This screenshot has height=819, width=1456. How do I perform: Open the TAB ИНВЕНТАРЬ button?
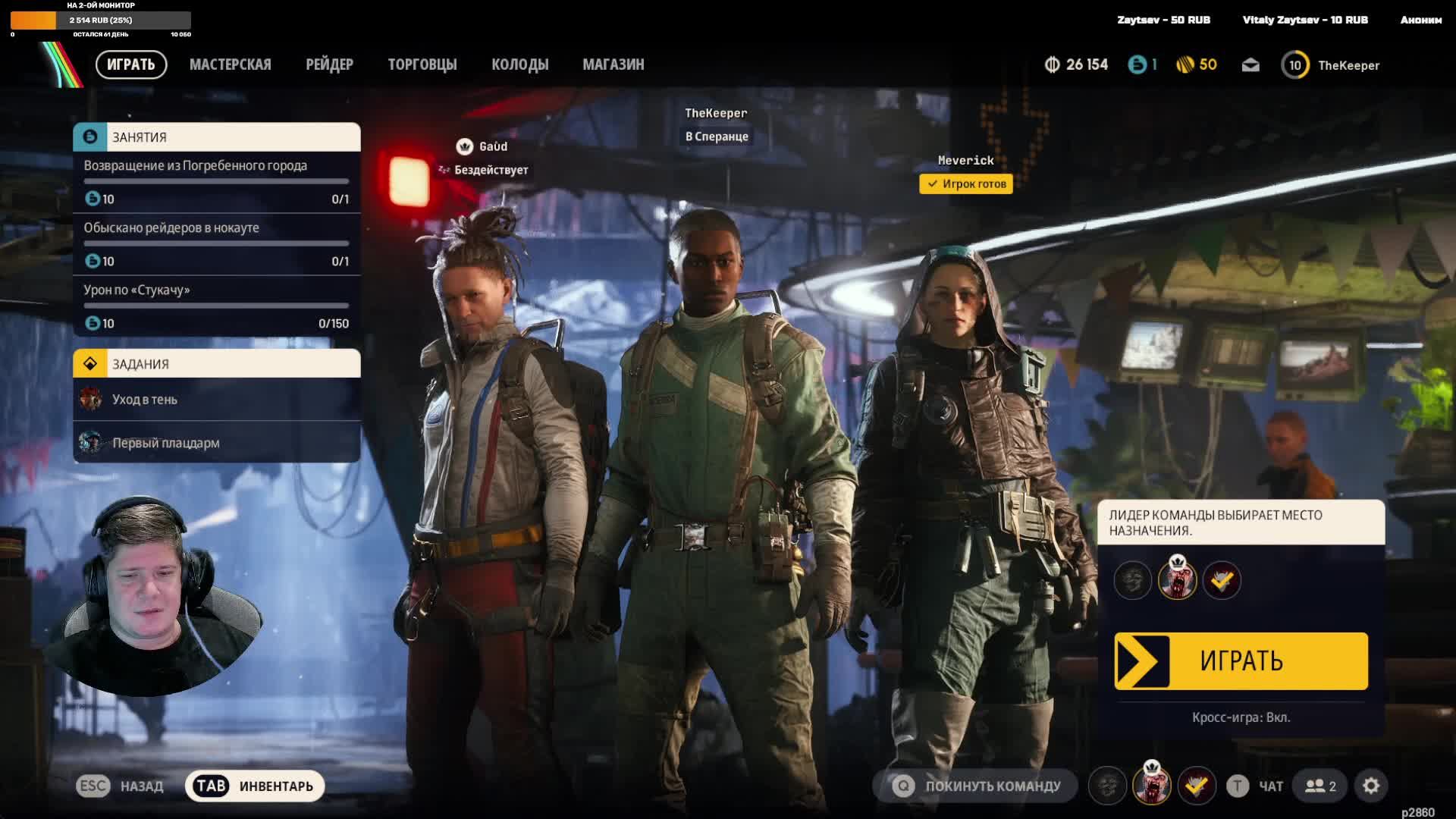click(x=255, y=786)
